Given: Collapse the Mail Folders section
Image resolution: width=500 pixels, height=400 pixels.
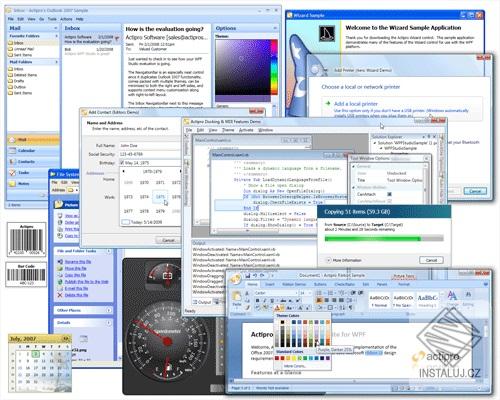Looking at the screenshot, I should coord(56,62).
